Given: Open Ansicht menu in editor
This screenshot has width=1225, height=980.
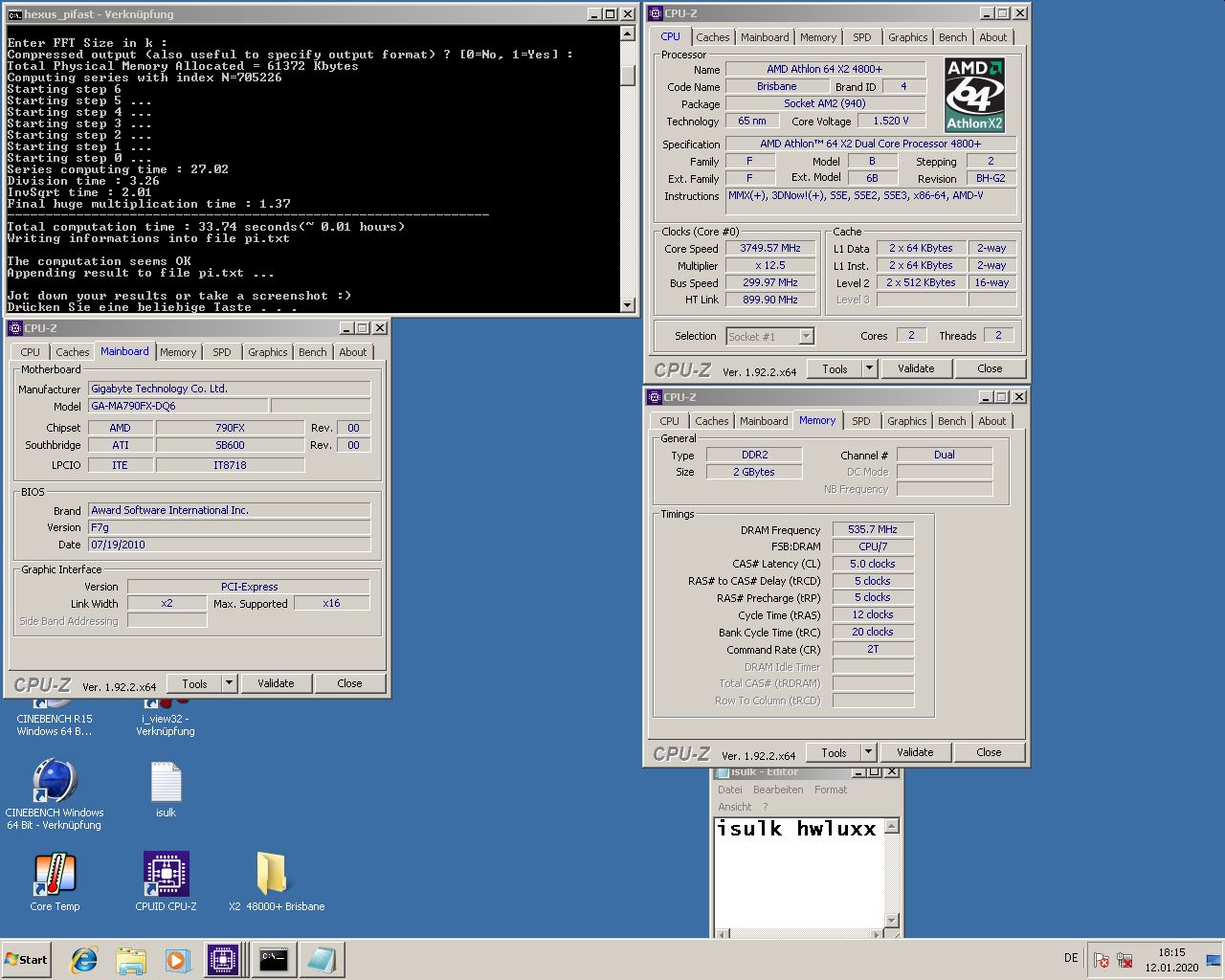Looking at the screenshot, I should tap(735, 807).
